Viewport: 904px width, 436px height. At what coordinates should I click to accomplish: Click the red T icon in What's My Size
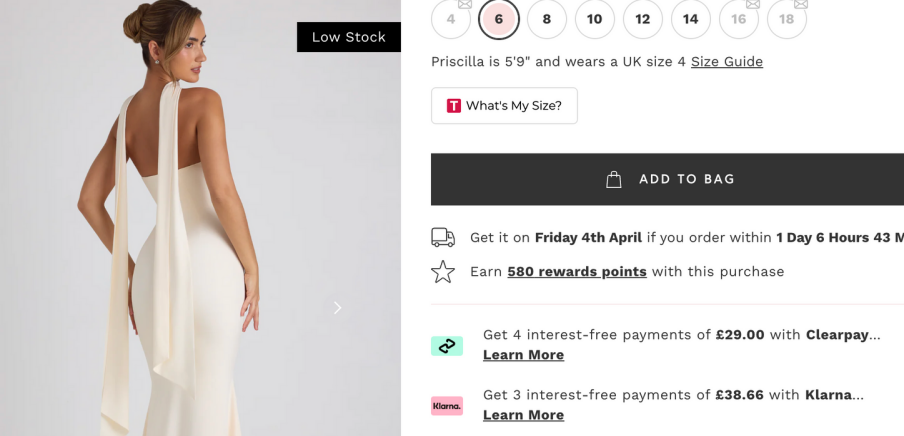pyautogui.click(x=454, y=106)
